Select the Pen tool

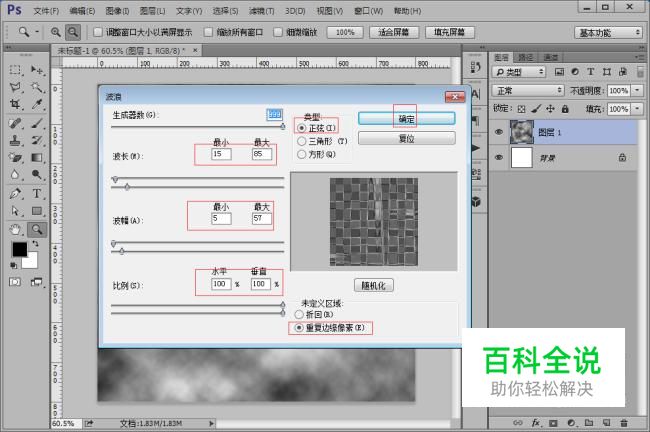click(15, 194)
